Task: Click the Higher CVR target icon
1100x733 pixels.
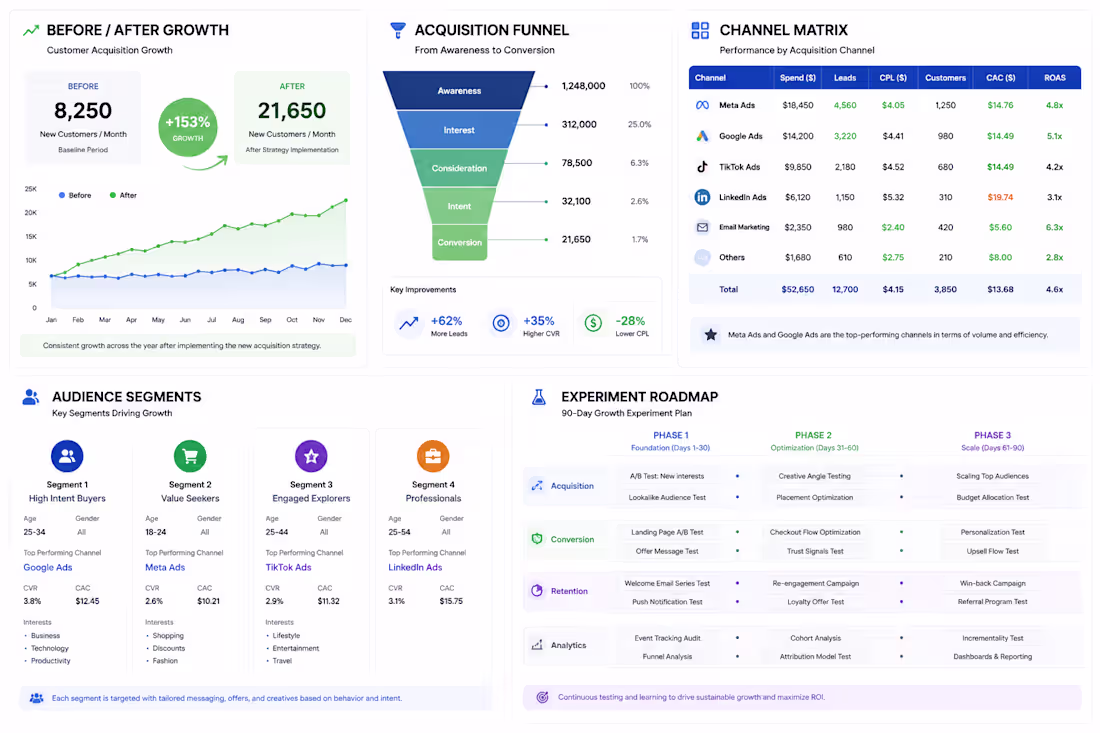Action: coord(501,323)
